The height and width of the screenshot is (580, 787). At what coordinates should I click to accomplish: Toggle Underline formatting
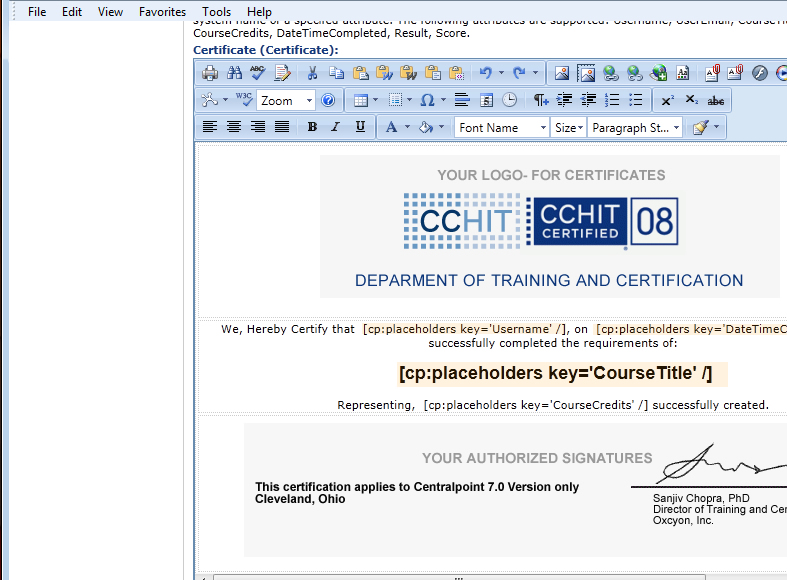coord(360,127)
